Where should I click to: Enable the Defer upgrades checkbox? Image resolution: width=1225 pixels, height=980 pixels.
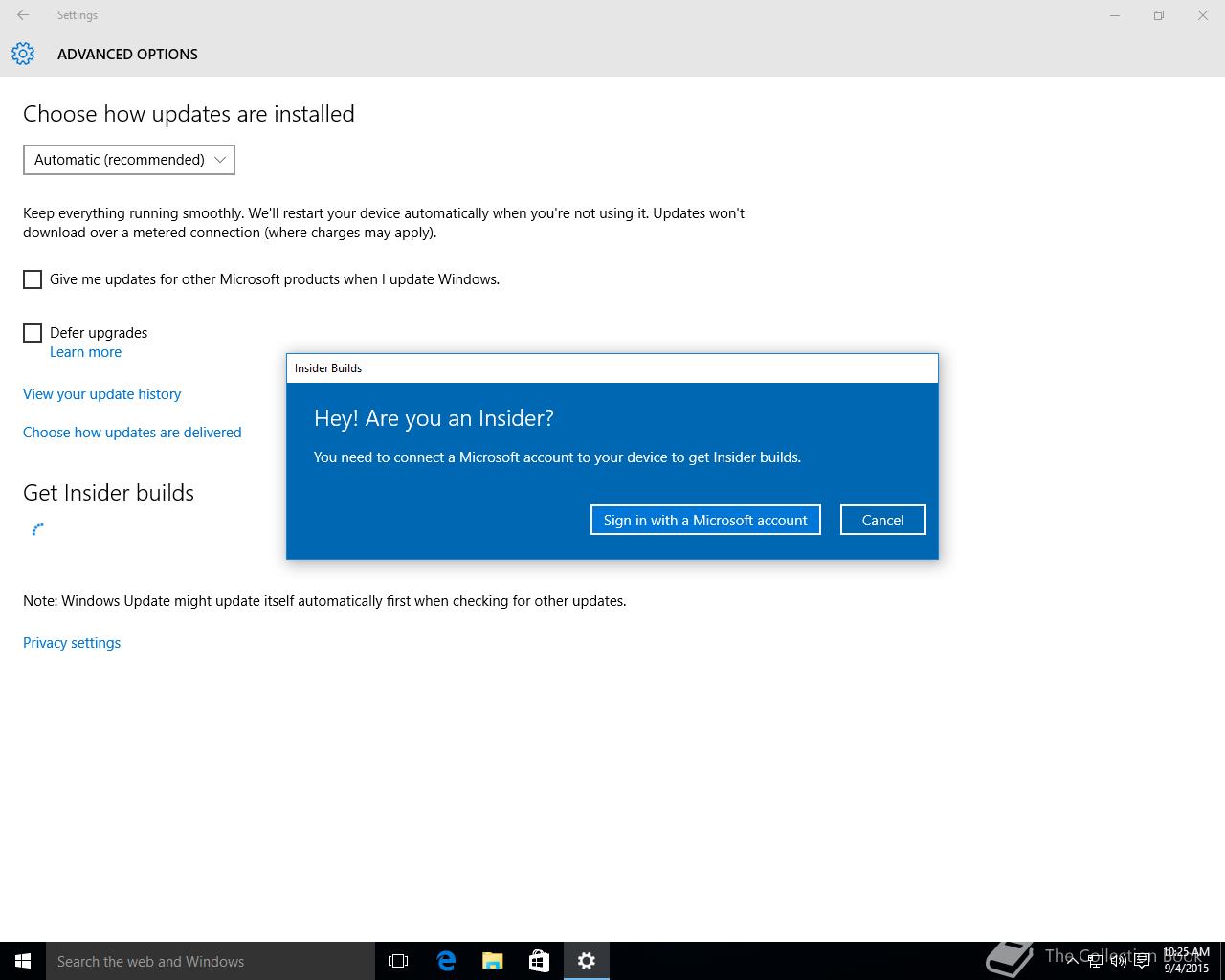point(33,333)
